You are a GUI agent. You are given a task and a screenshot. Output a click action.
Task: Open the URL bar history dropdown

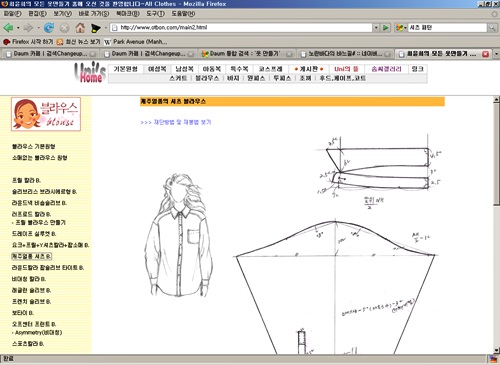tap(376, 28)
